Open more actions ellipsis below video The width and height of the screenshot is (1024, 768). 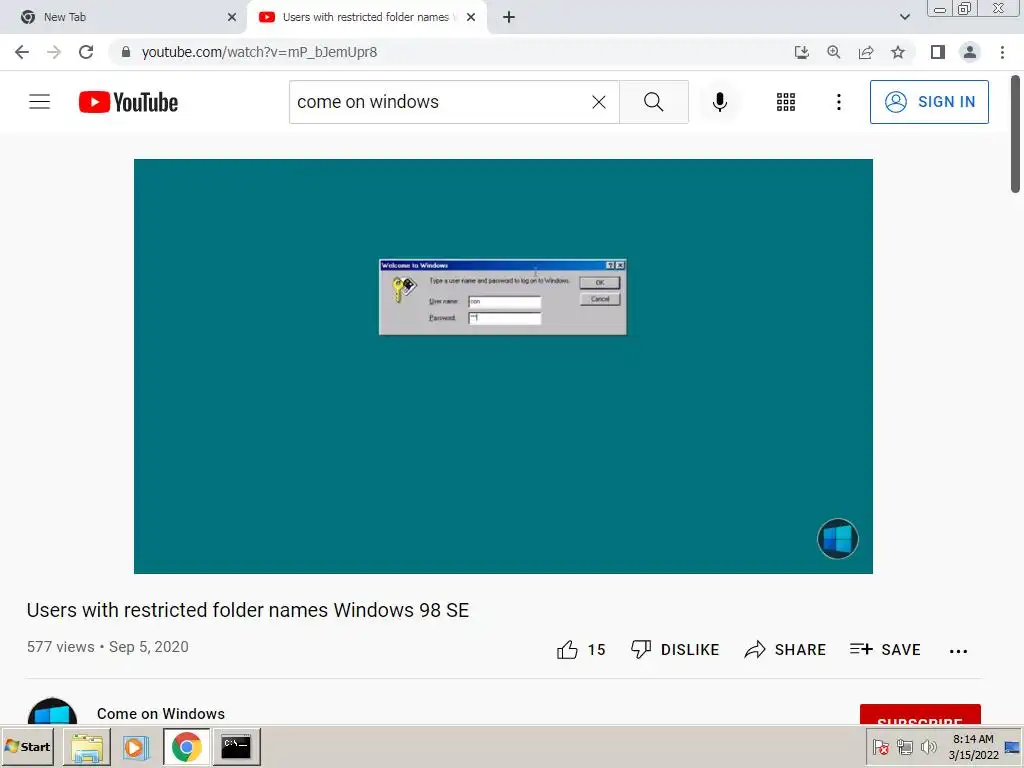pos(958,650)
